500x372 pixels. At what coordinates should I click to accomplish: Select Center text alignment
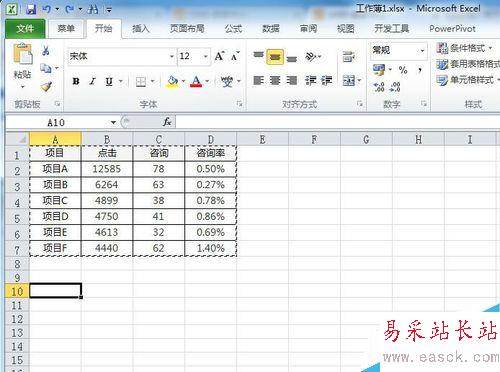click(275, 81)
